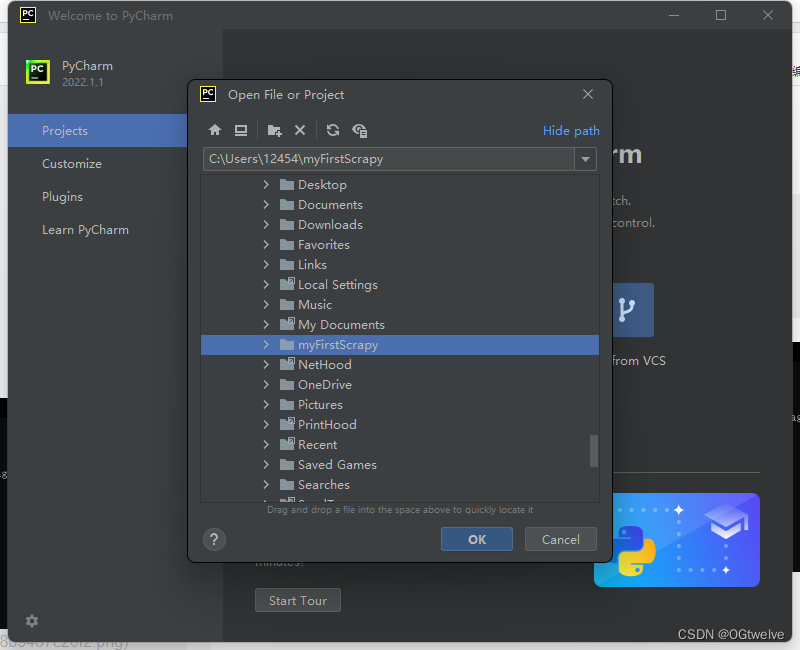
Task: Select the myFirstScrapy folder row
Action: (400, 345)
